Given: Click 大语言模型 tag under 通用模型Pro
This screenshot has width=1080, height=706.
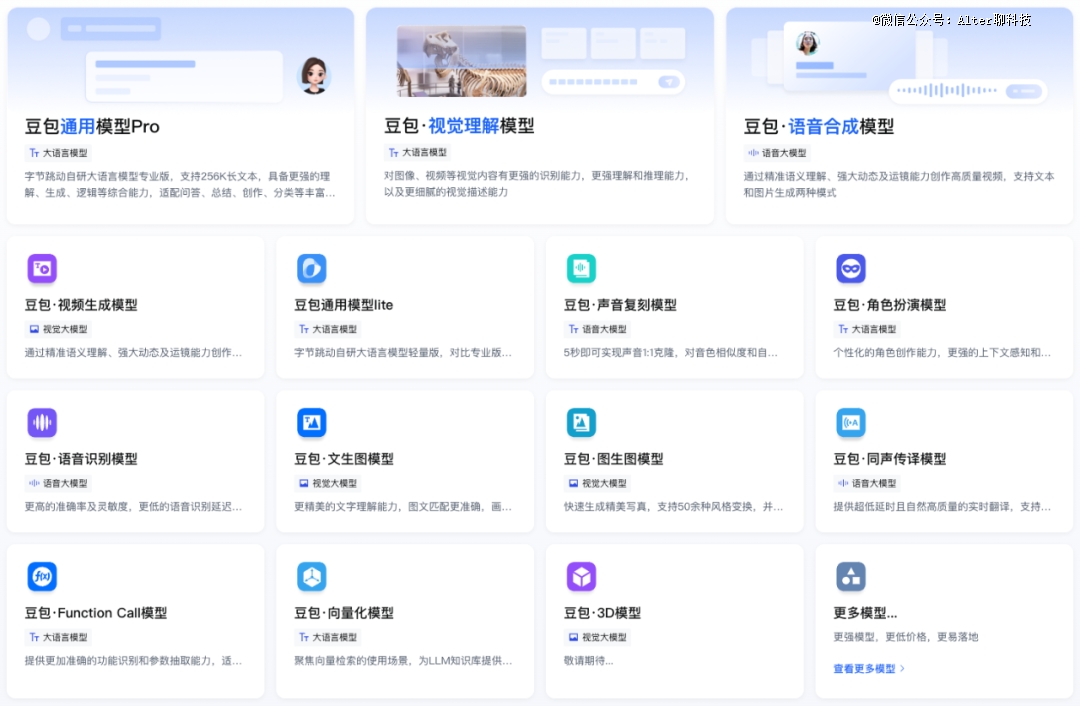Looking at the screenshot, I should [x=59, y=153].
